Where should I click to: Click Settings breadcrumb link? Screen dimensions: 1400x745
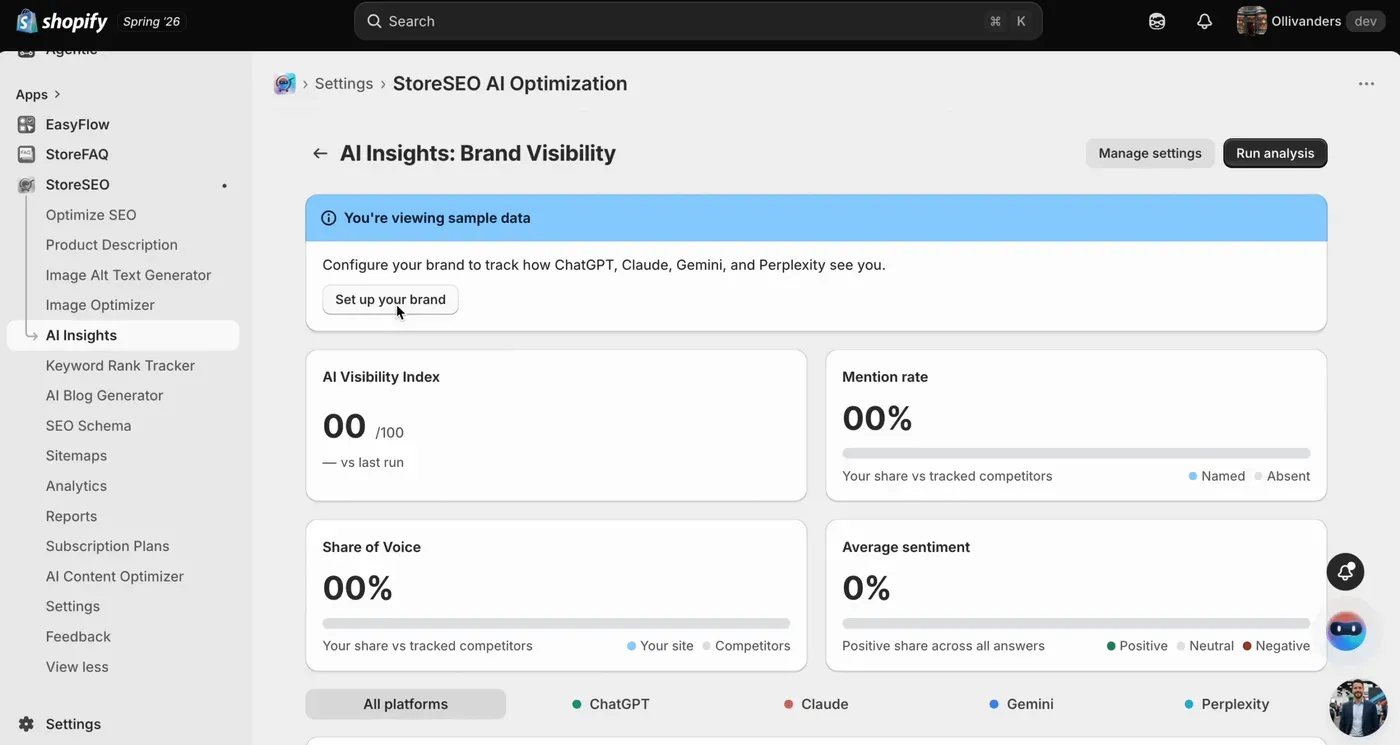(343, 84)
